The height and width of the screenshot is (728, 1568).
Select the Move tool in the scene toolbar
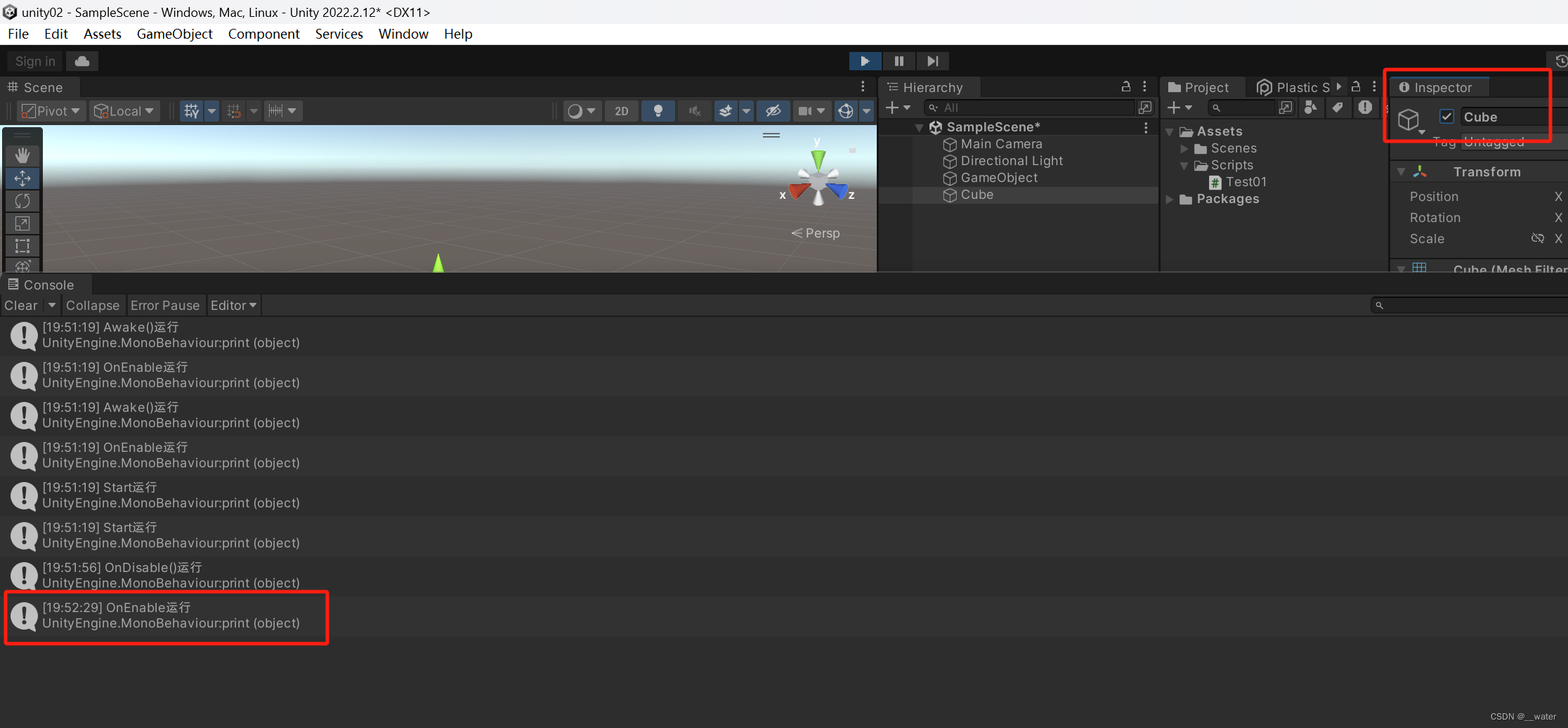pyautogui.click(x=22, y=178)
